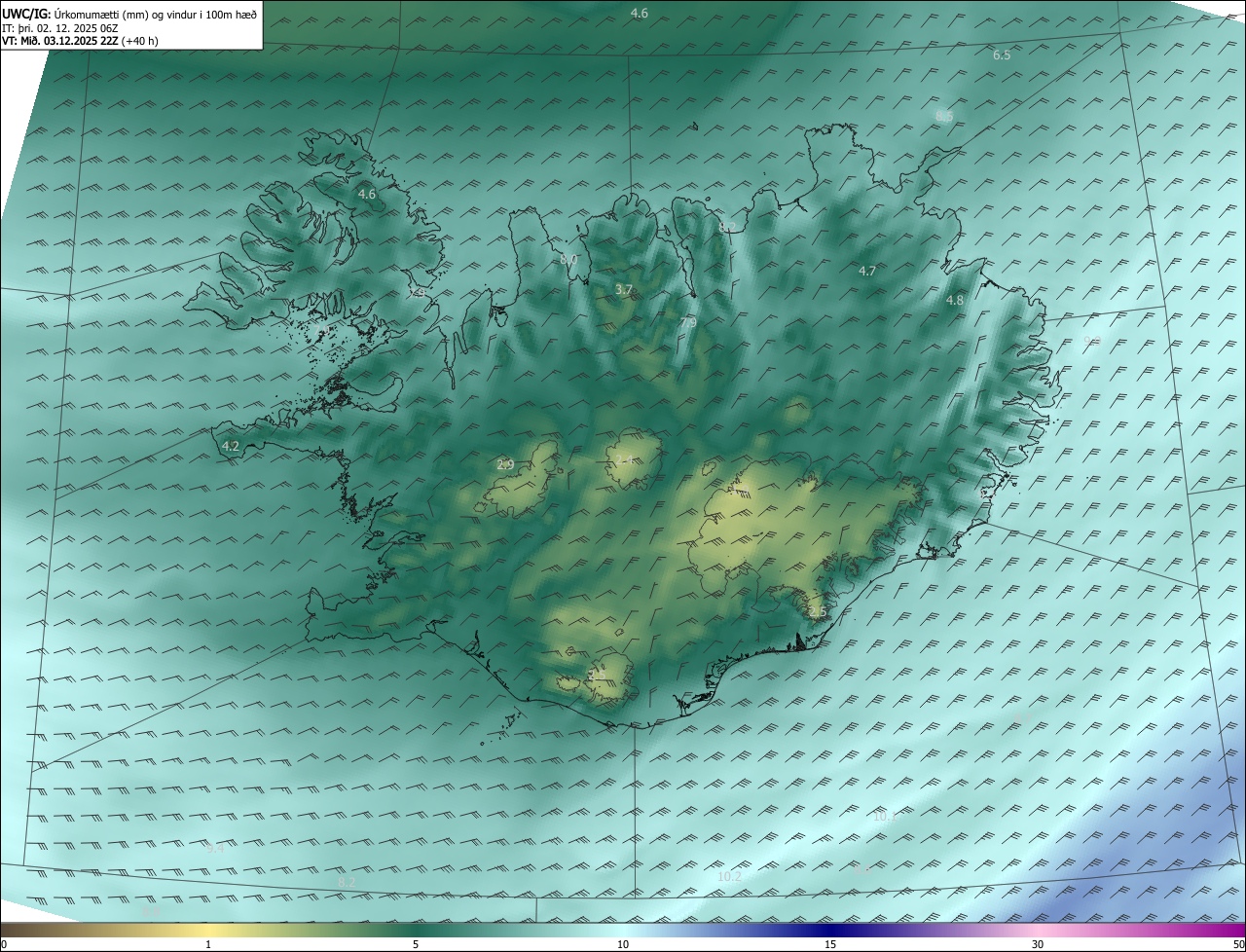
Task: Click the 30 tick on the color scale
Action: click(x=1038, y=945)
